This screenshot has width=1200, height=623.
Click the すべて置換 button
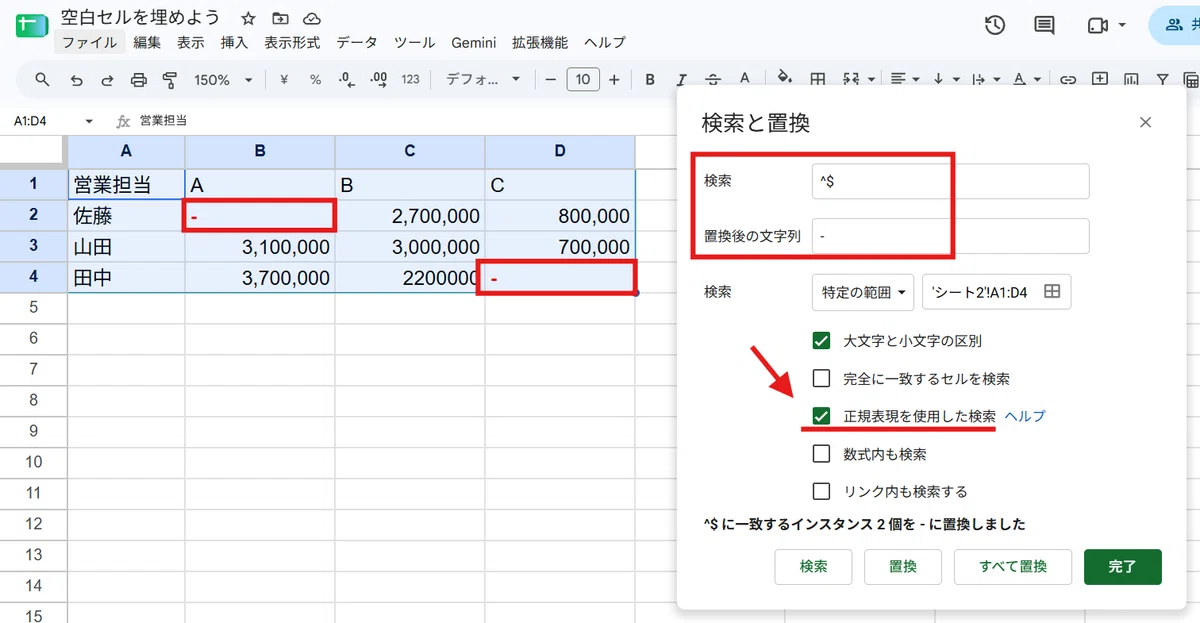click(1013, 567)
